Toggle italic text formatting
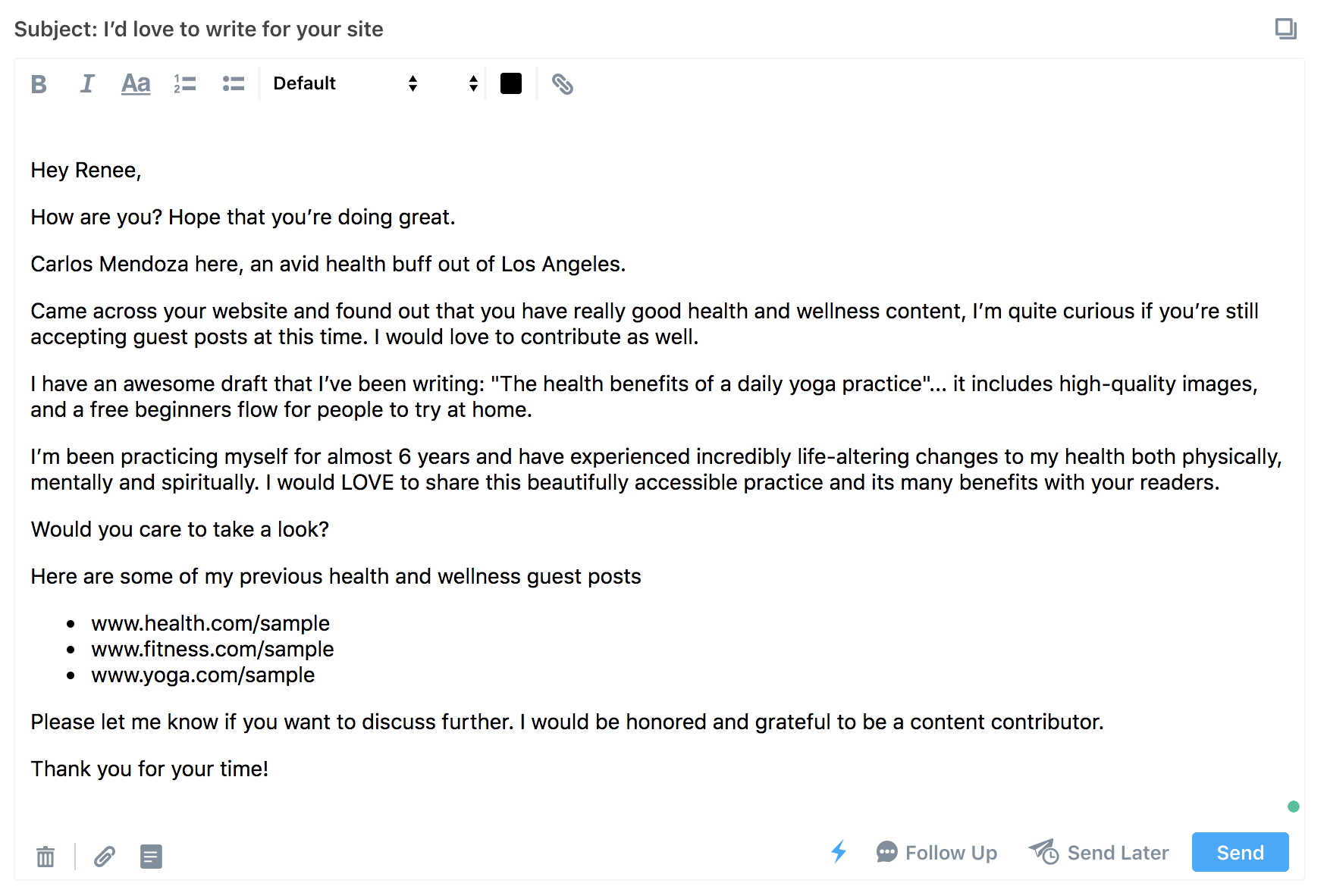1327x896 pixels. point(87,84)
